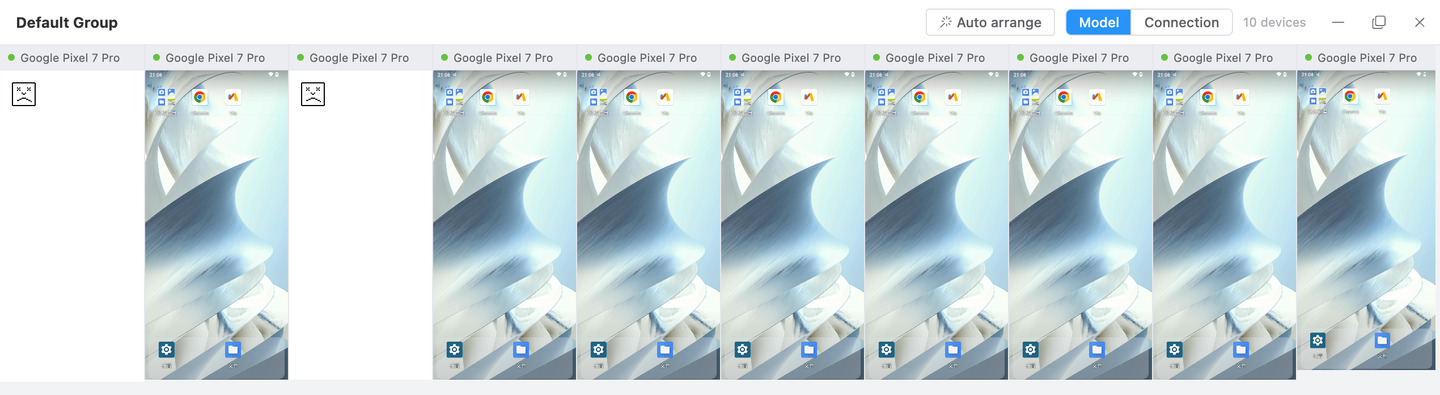This screenshot has width=1440, height=395.
Task: Click the Auto arrange button
Action: tap(990, 22)
